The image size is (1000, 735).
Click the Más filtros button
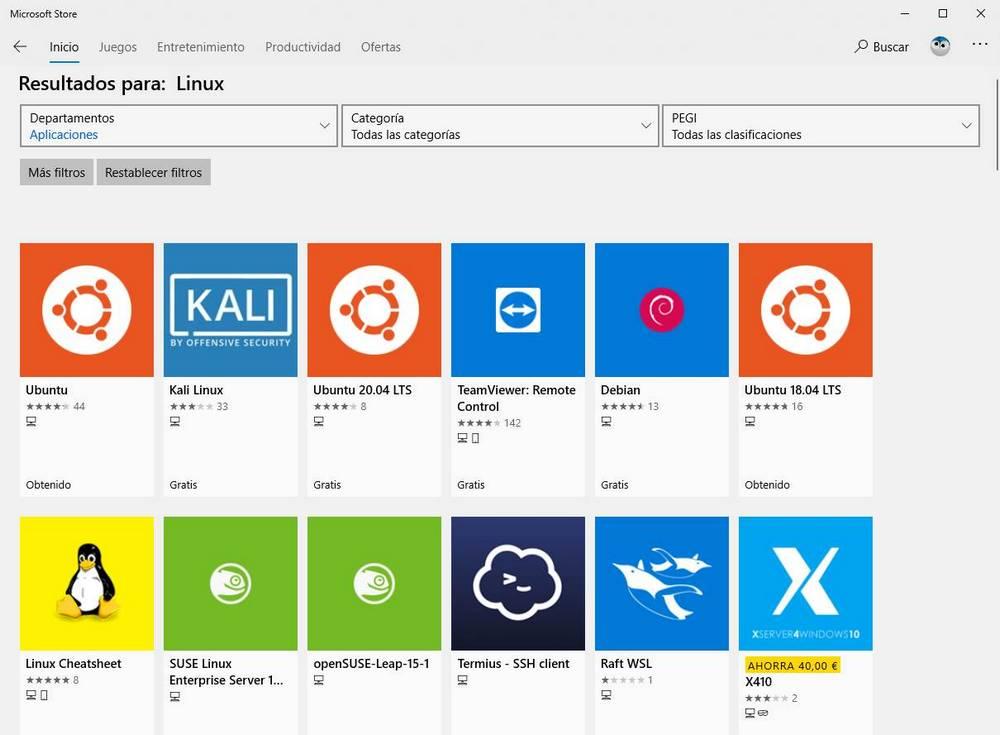click(57, 172)
